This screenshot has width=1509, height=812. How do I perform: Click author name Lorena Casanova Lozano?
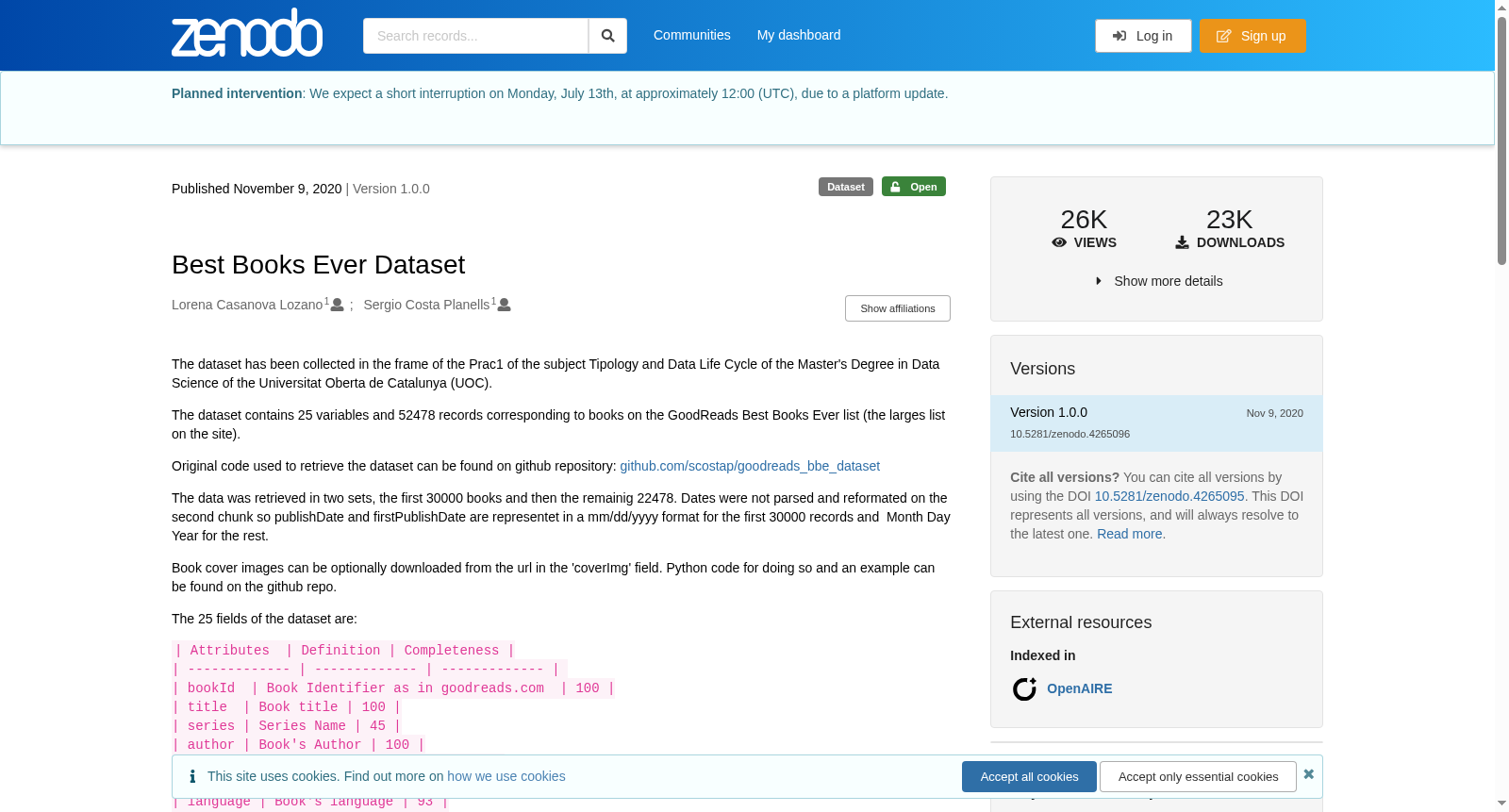click(247, 305)
